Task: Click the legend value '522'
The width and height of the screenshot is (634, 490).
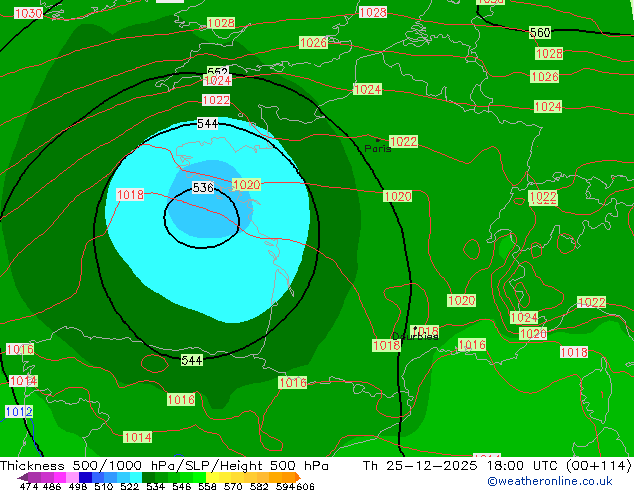Action: pos(129,486)
